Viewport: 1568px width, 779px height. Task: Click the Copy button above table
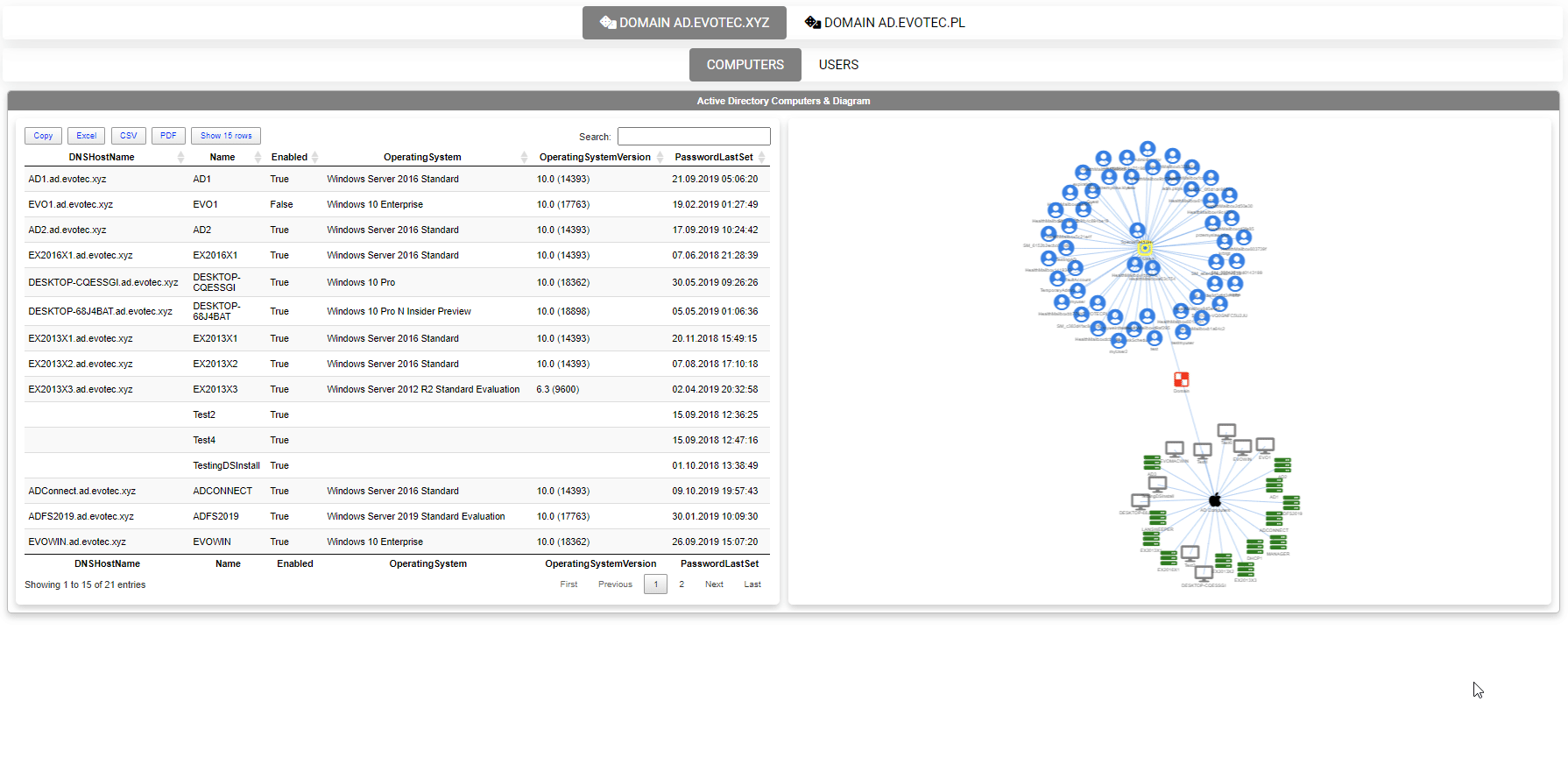[43, 136]
